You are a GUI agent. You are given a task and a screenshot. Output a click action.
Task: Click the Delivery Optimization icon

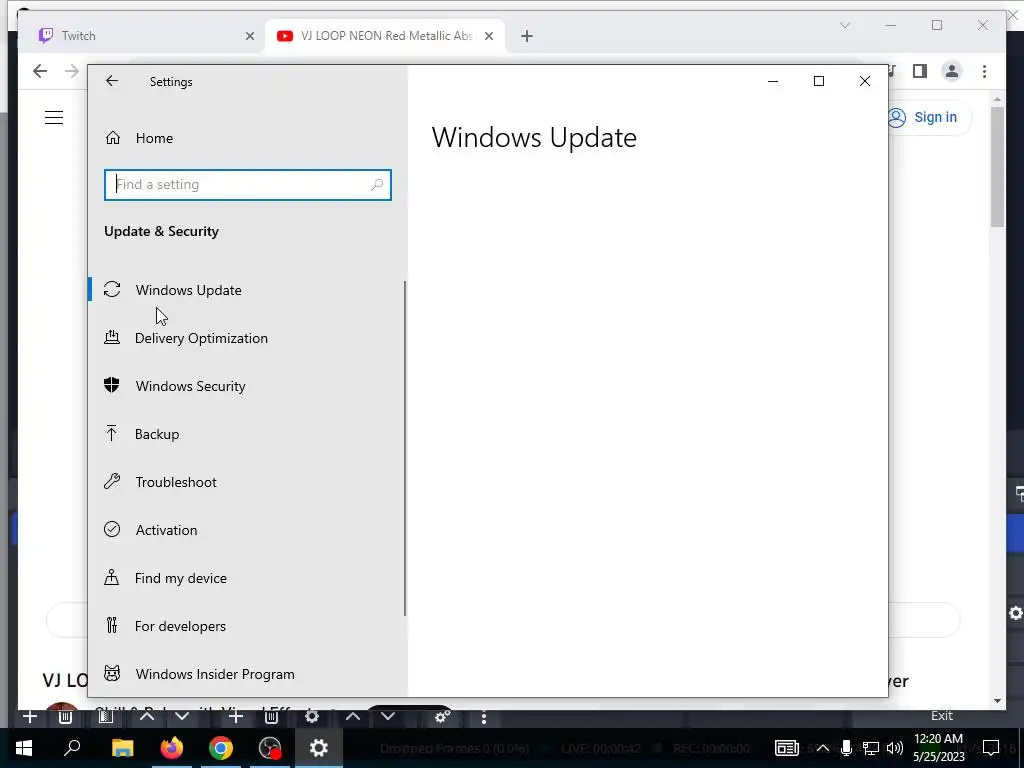[112, 338]
